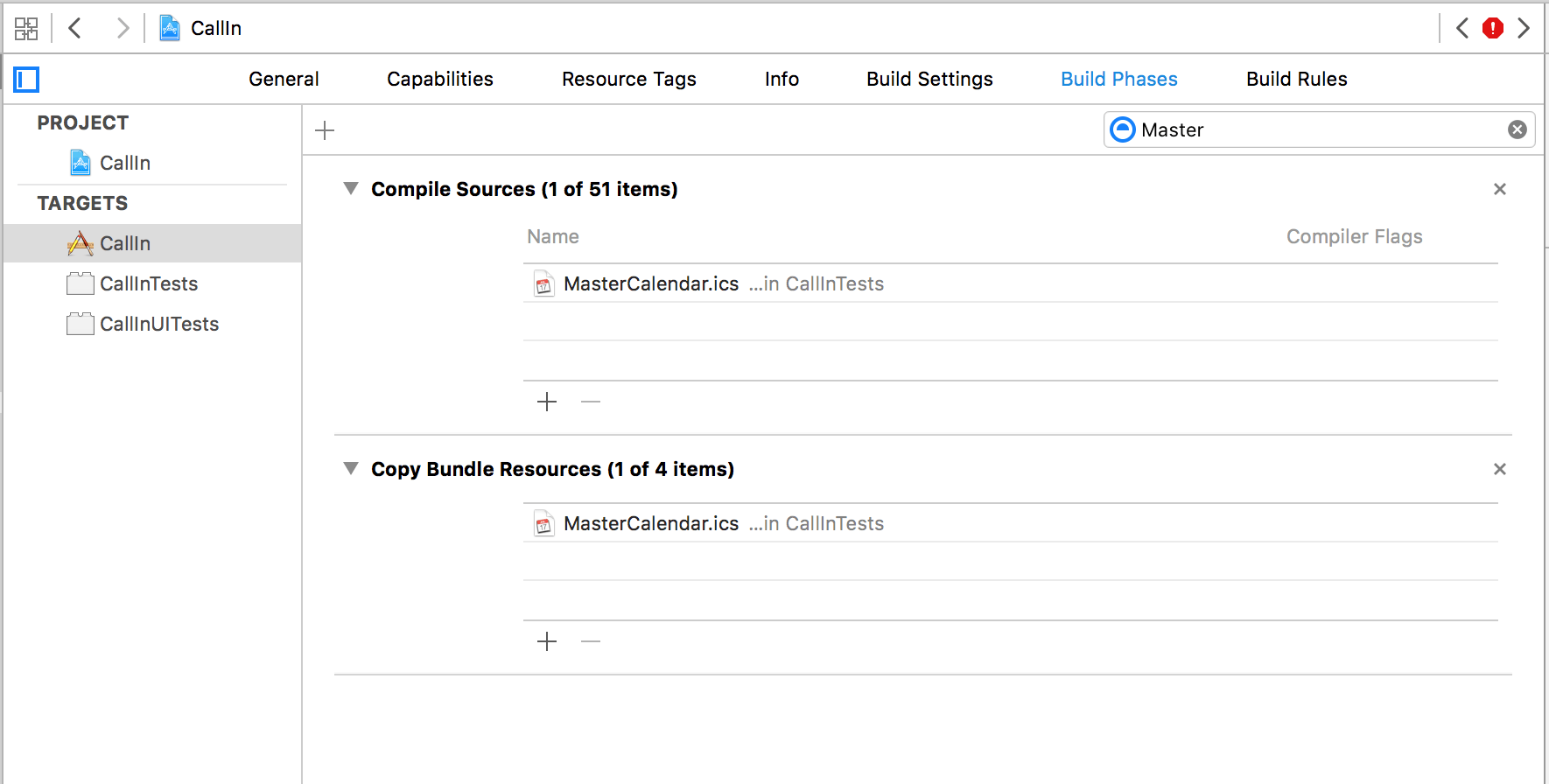The image size is (1549, 784).
Task: Navigate back in editor history
Action: (75, 29)
